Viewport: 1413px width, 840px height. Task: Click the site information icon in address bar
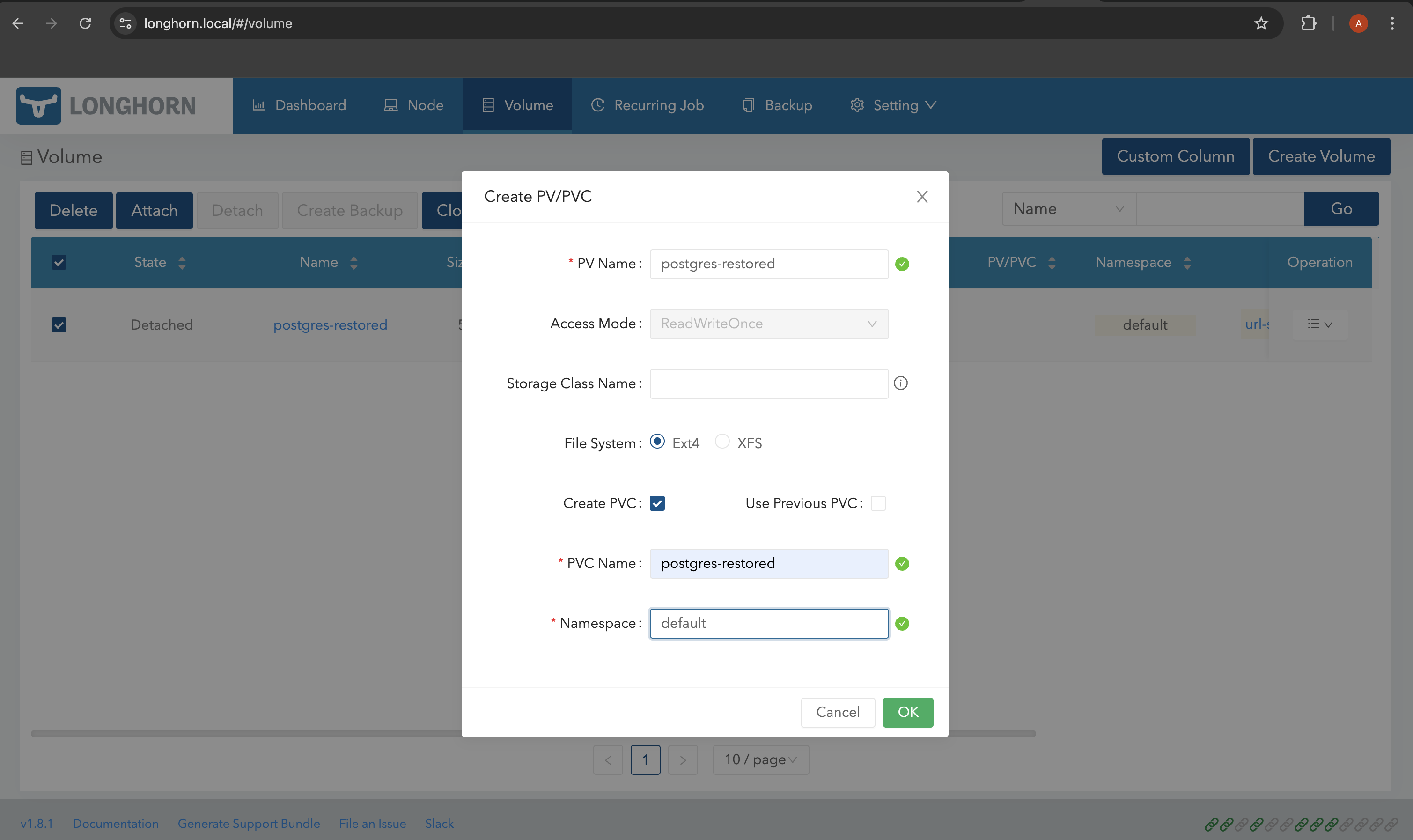125,23
